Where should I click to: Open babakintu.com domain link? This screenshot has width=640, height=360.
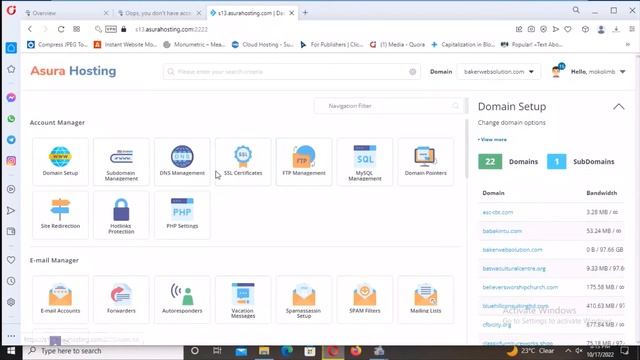[502, 231]
